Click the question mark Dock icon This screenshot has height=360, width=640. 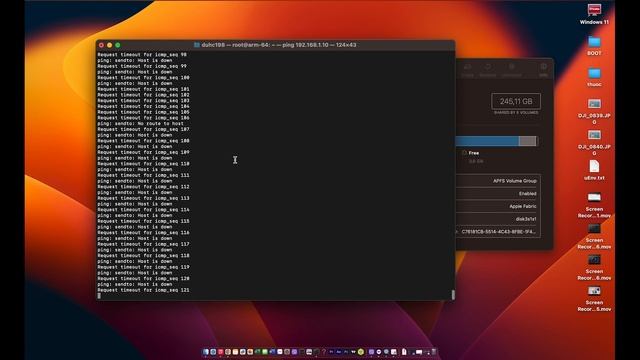coord(324,351)
